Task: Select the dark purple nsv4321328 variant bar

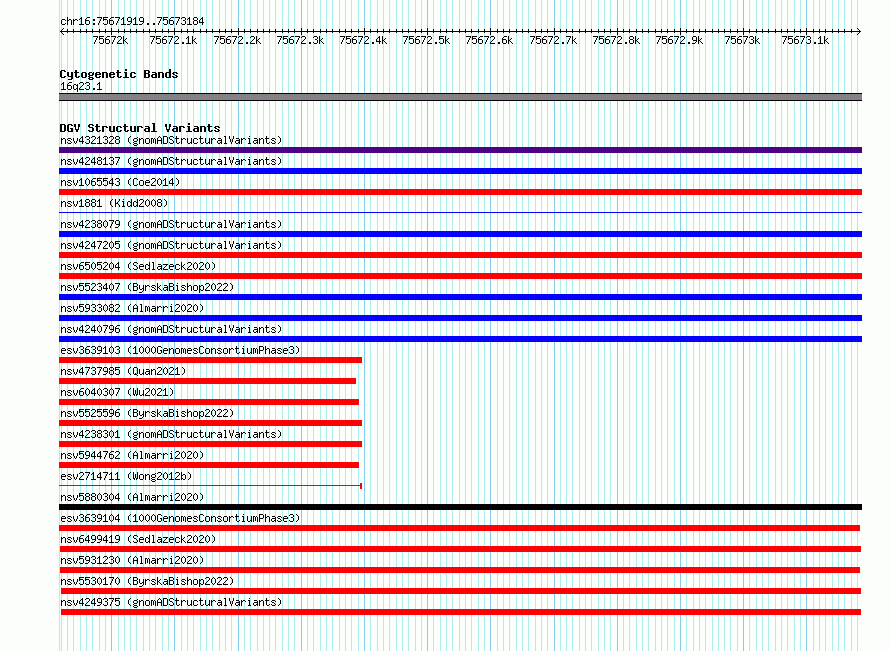Action: tap(460, 150)
